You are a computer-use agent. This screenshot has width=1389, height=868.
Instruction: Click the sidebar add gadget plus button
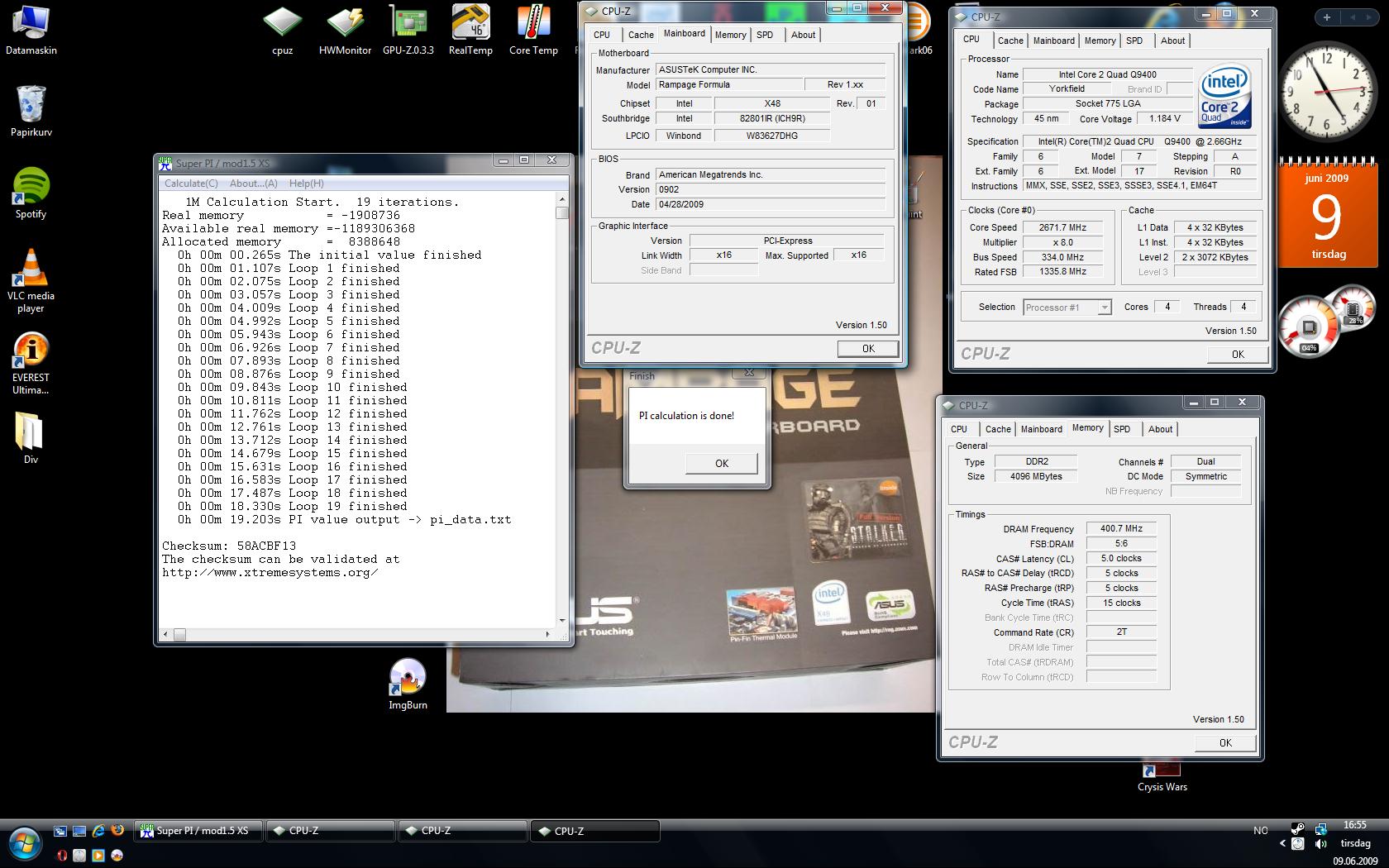coord(1327,17)
